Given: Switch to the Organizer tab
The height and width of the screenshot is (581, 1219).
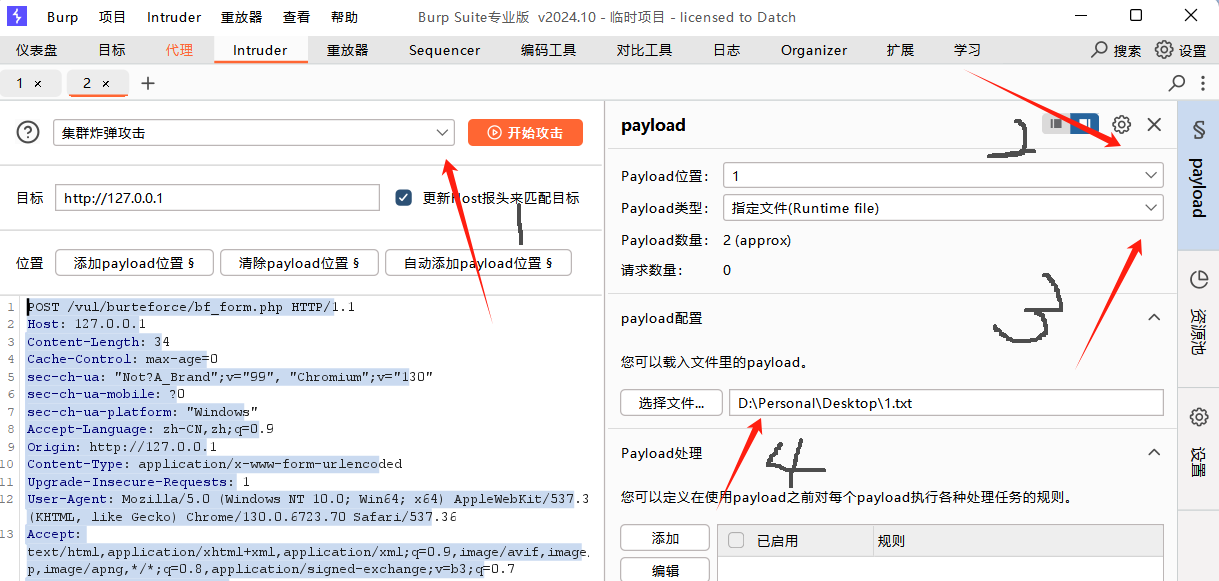Looking at the screenshot, I should click(x=814, y=50).
